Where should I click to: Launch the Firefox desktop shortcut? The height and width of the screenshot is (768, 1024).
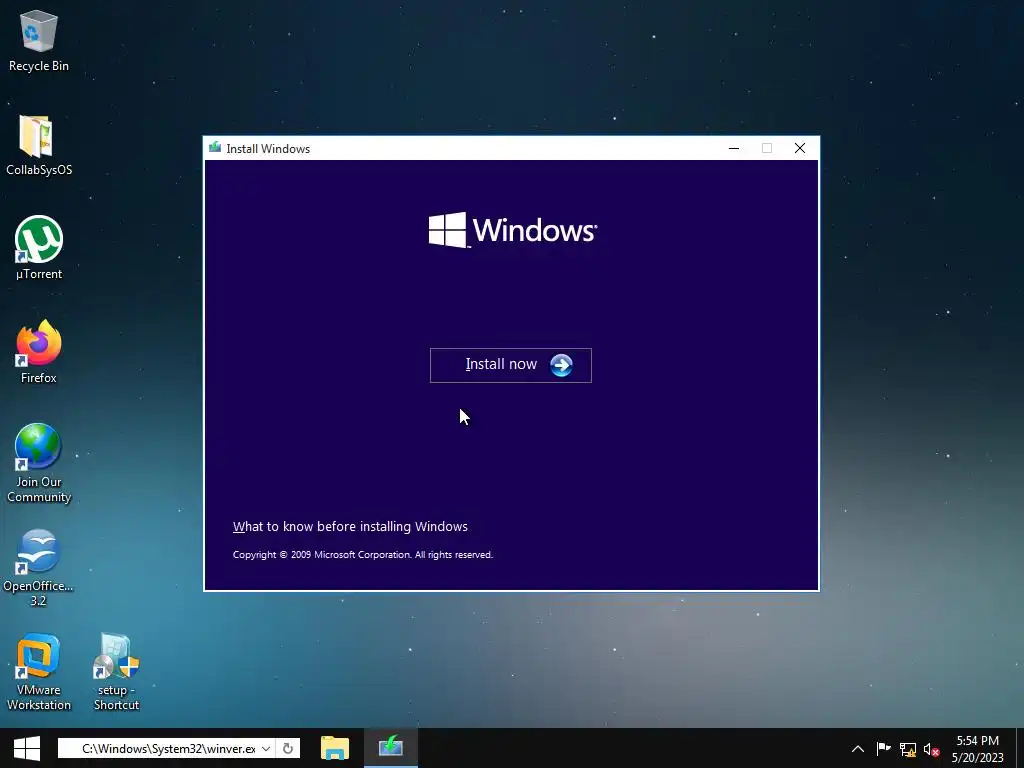pos(39,352)
